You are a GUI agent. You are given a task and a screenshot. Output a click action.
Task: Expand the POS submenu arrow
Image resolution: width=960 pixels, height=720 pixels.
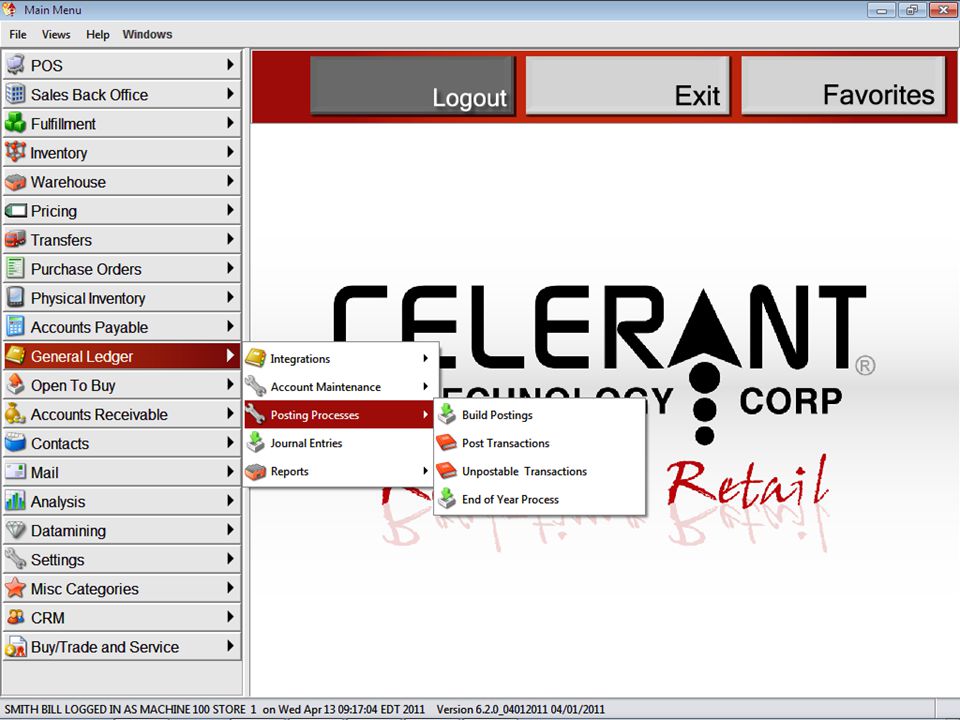230,64
